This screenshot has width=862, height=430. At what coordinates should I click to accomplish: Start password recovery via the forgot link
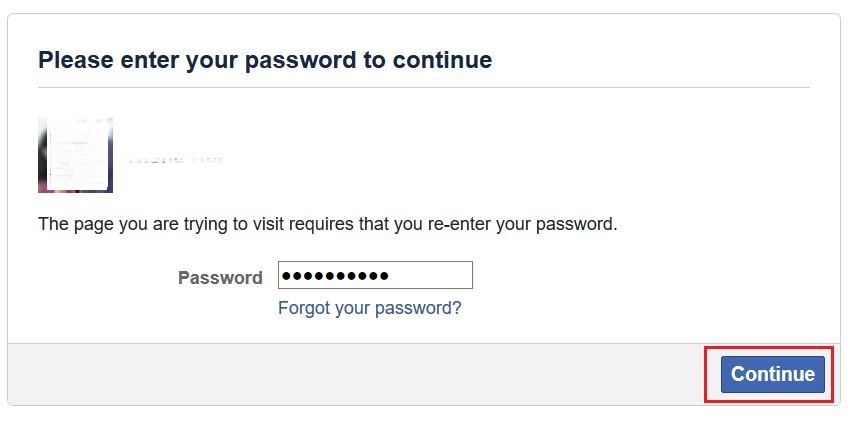click(x=369, y=308)
